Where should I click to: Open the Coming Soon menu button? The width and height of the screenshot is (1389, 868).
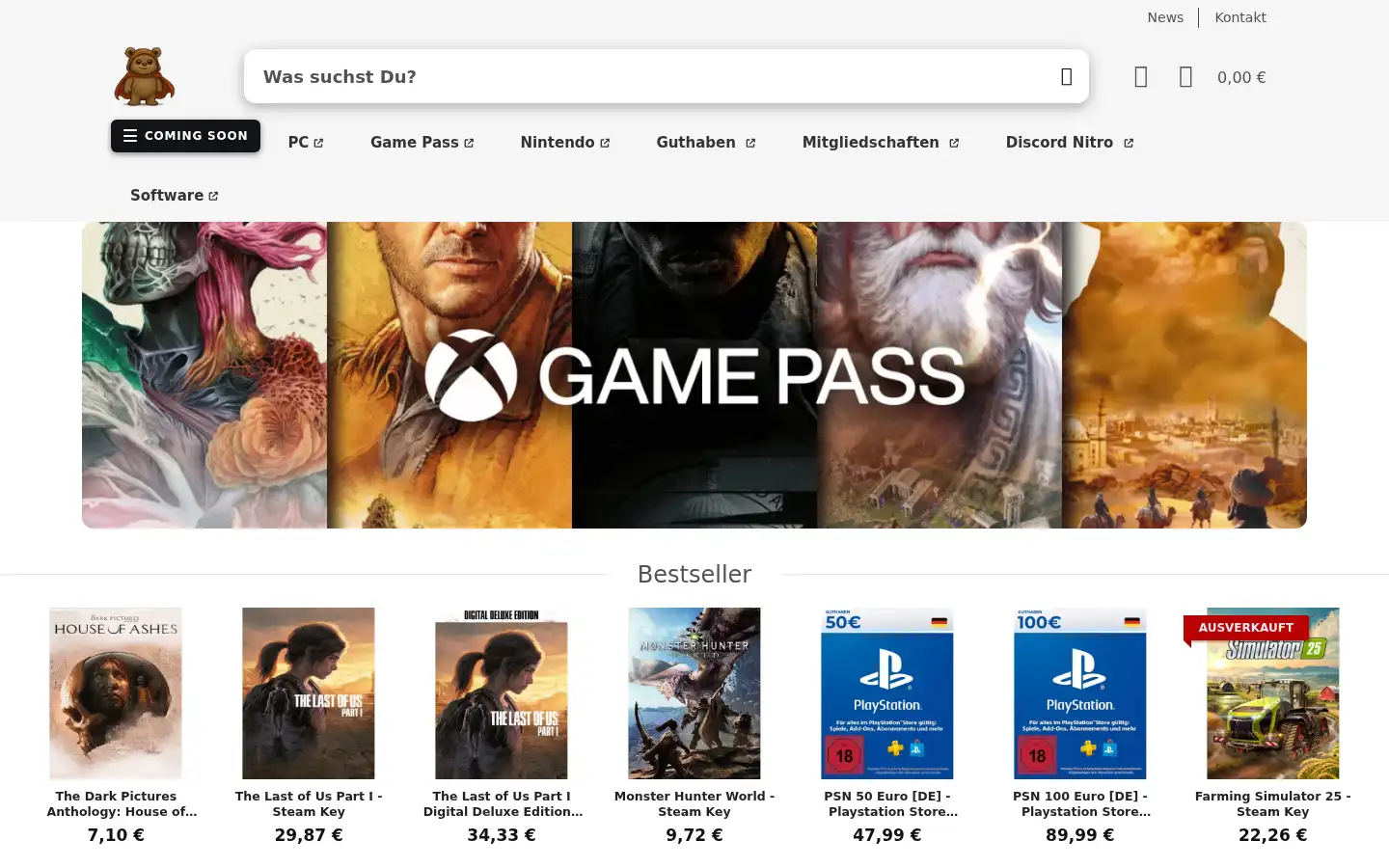coord(185,136)
